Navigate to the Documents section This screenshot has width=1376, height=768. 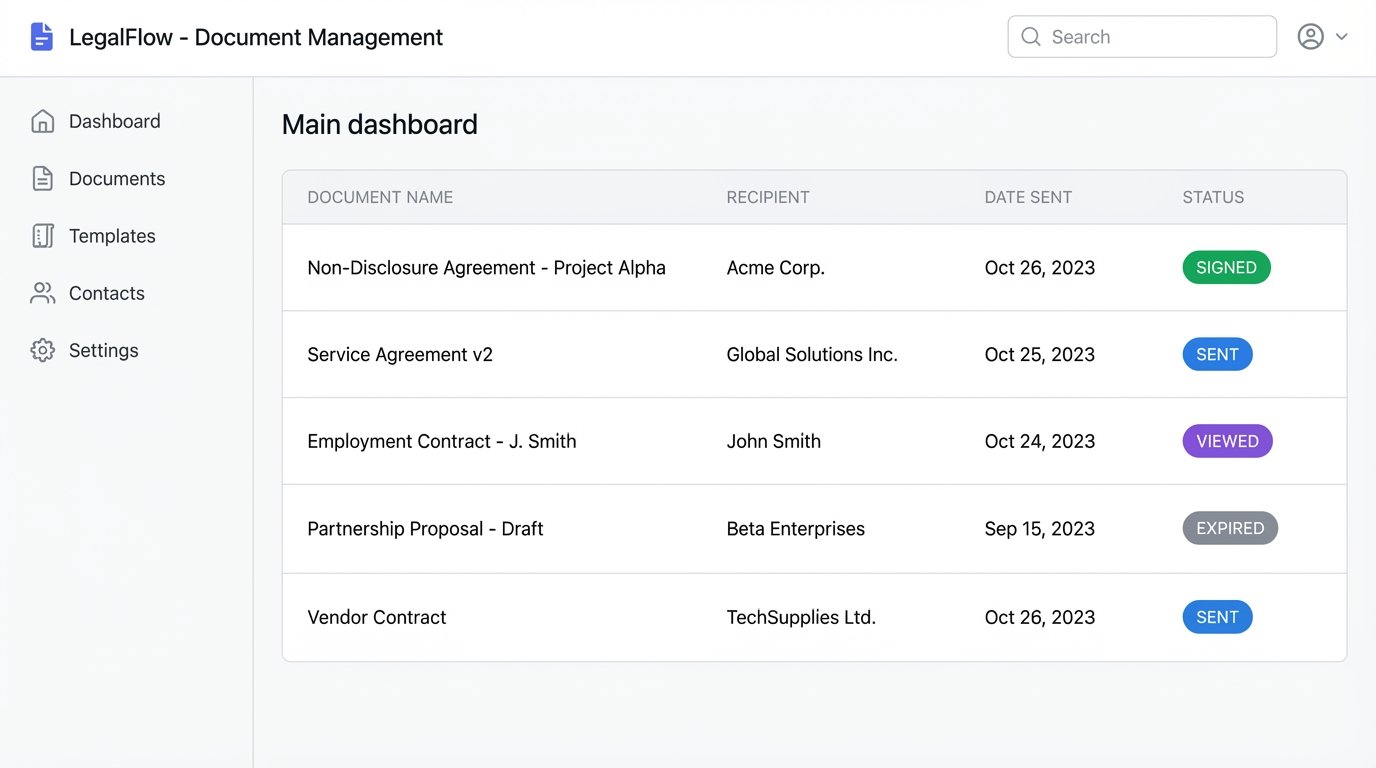(117, 178)
